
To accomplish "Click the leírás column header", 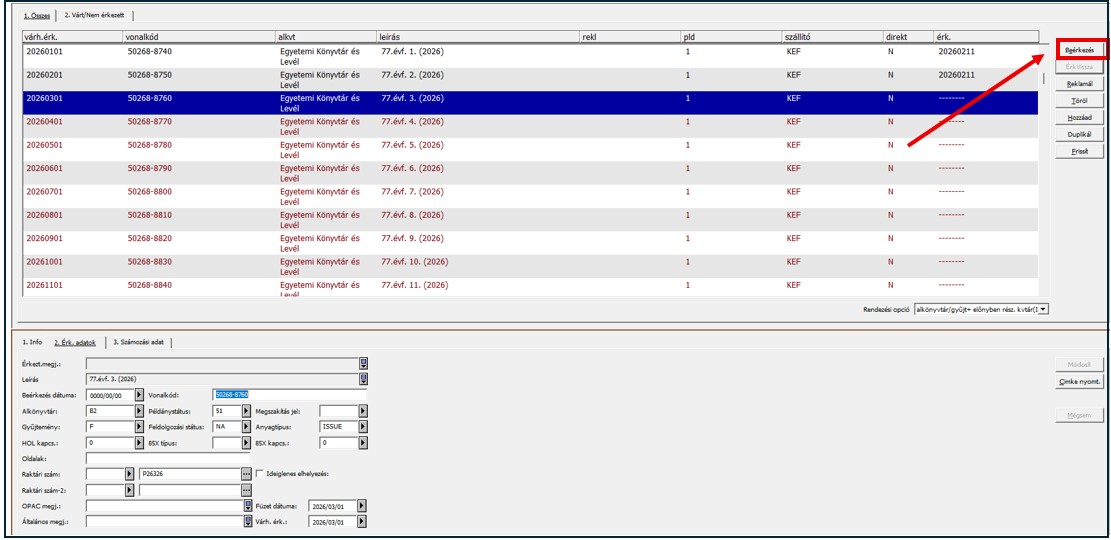I will 478,36.
